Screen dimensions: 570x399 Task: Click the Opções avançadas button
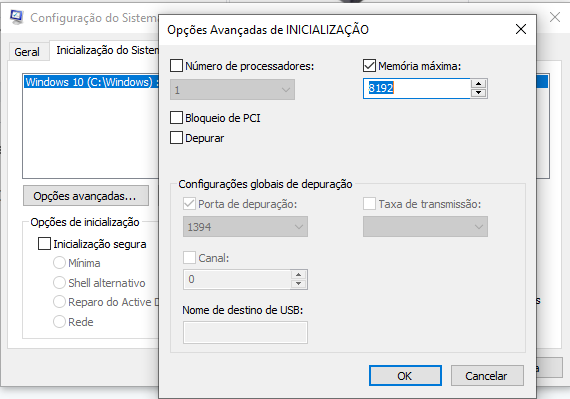coord(86,196)
